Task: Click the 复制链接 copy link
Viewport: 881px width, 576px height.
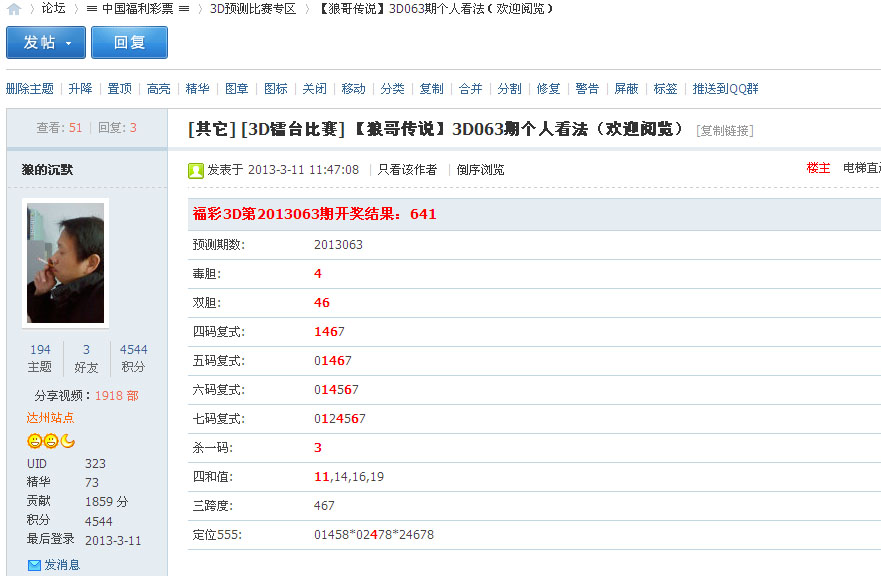Action: [x=725, y=130]
